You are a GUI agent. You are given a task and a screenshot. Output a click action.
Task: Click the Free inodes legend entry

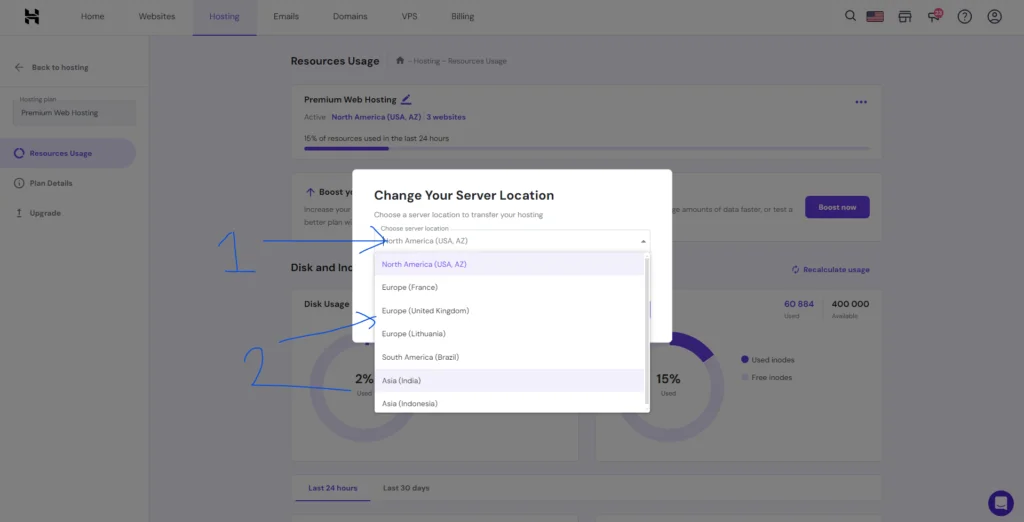(x=767, y=378)
